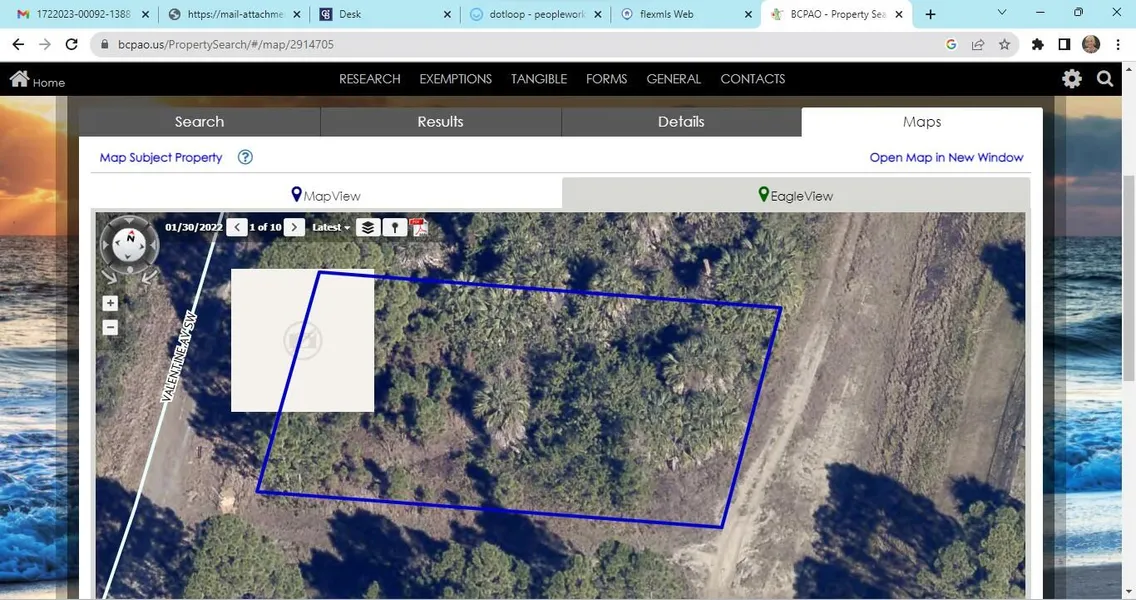The image size is (1136, 600).
Task: Open the help question mark icon
Action: pos(245,157)
